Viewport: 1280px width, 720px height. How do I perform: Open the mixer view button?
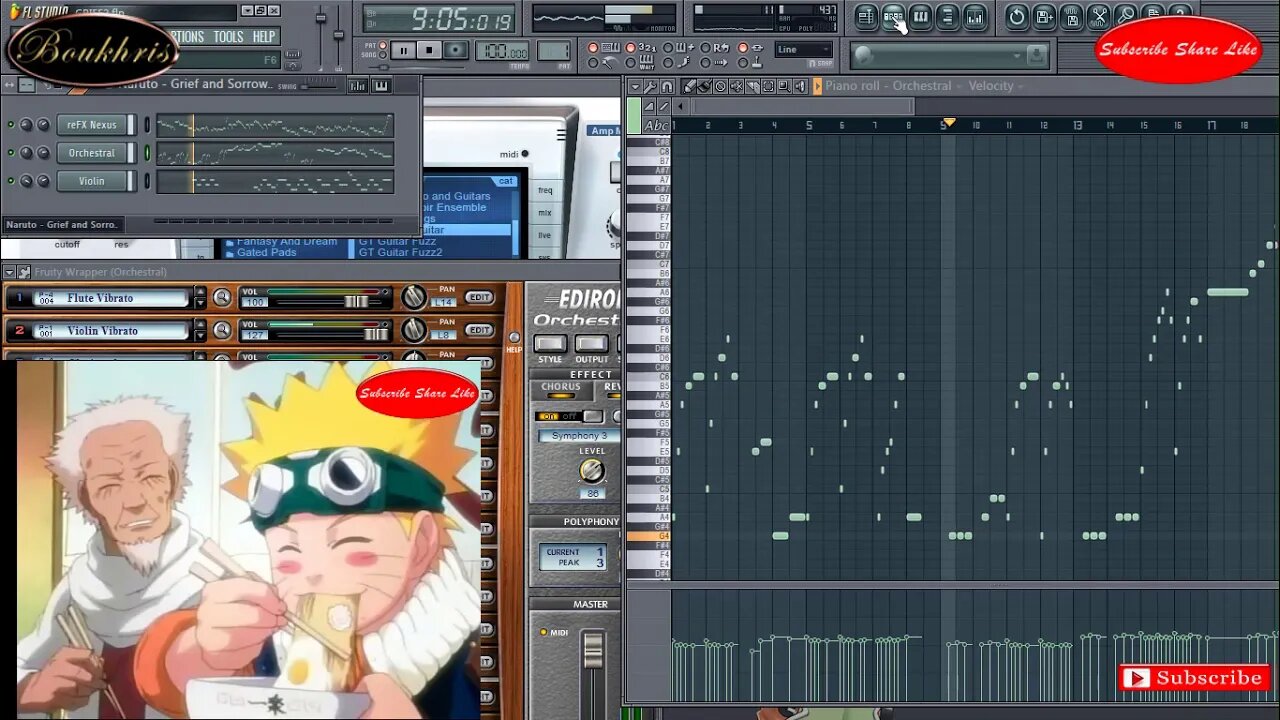click(974, 16)
